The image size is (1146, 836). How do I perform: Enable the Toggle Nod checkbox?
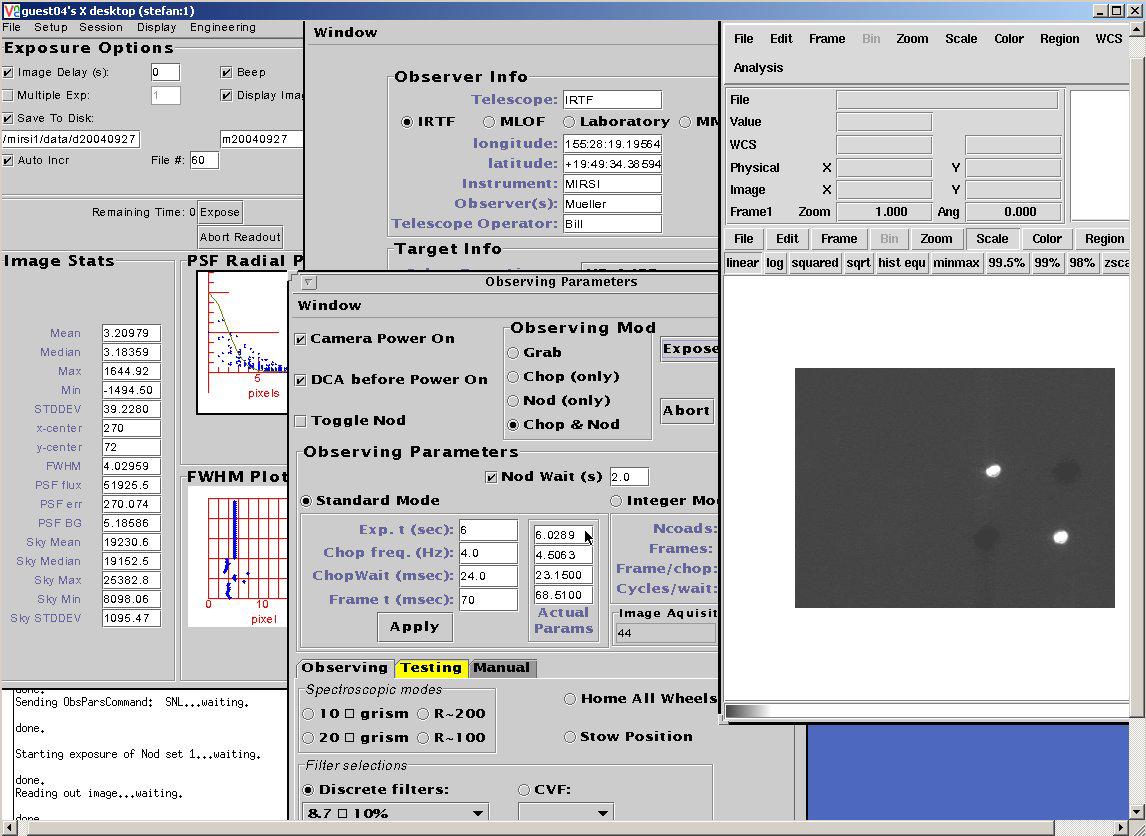301,421
